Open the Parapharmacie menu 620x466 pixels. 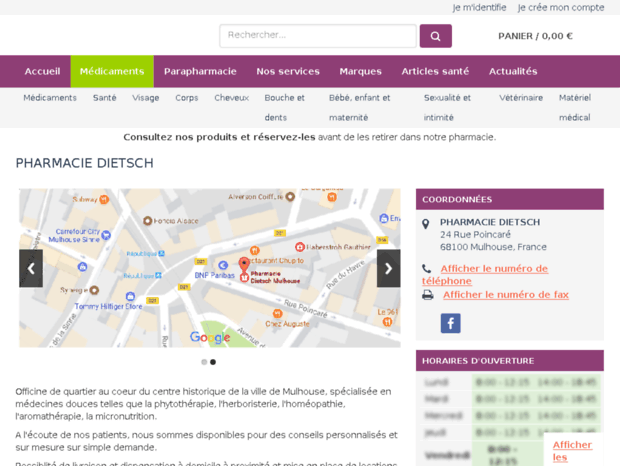tap(200, 72)
